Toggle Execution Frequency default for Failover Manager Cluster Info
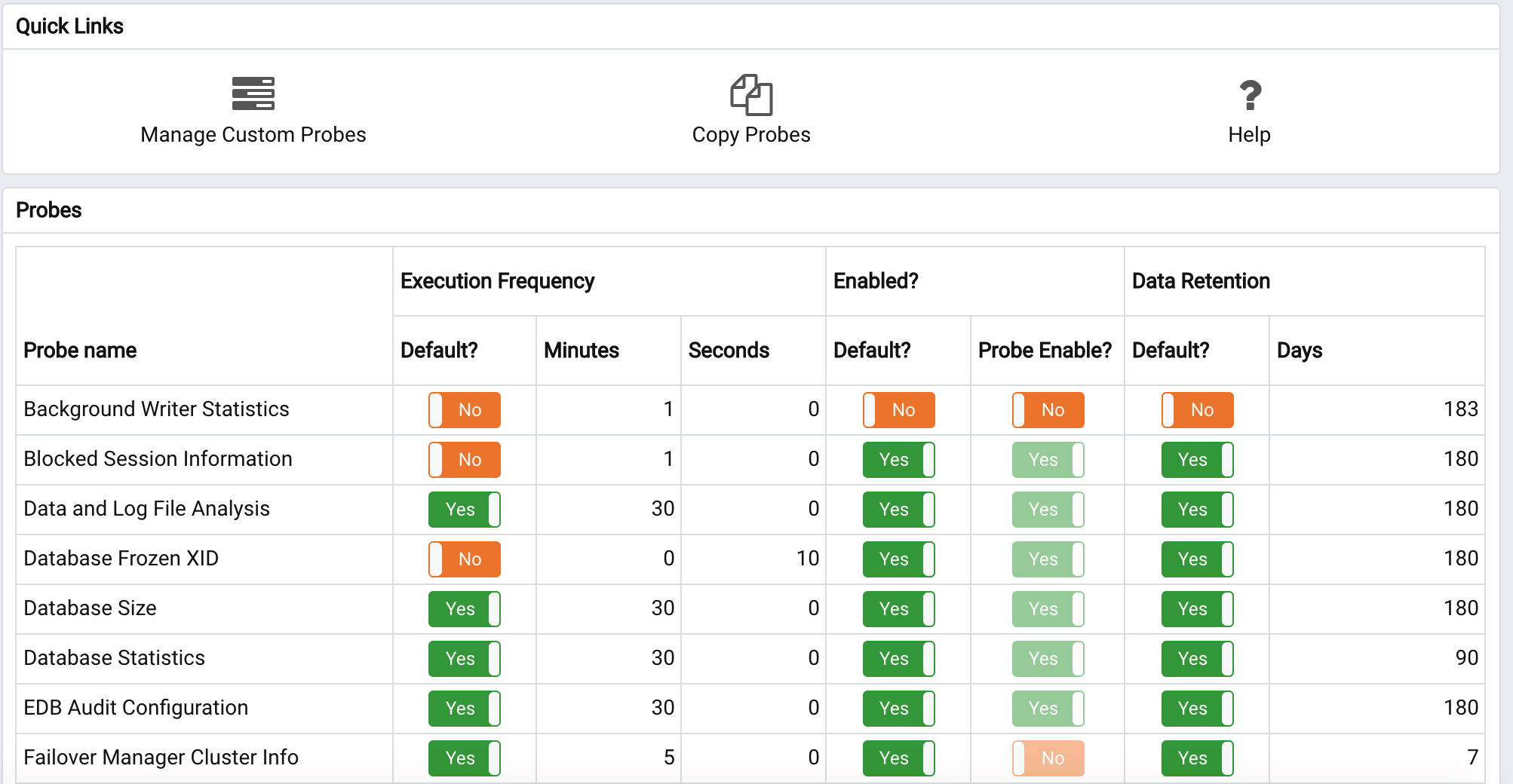 [465, 758]
